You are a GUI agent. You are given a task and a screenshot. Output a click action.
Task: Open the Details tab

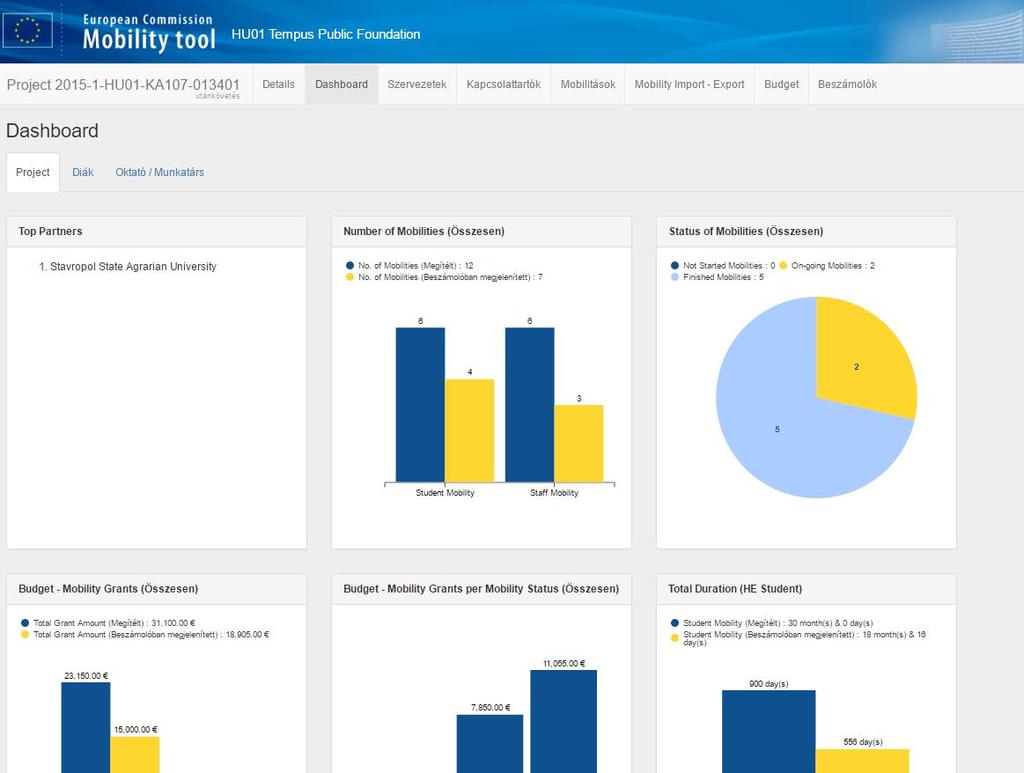tap(278, 84)
